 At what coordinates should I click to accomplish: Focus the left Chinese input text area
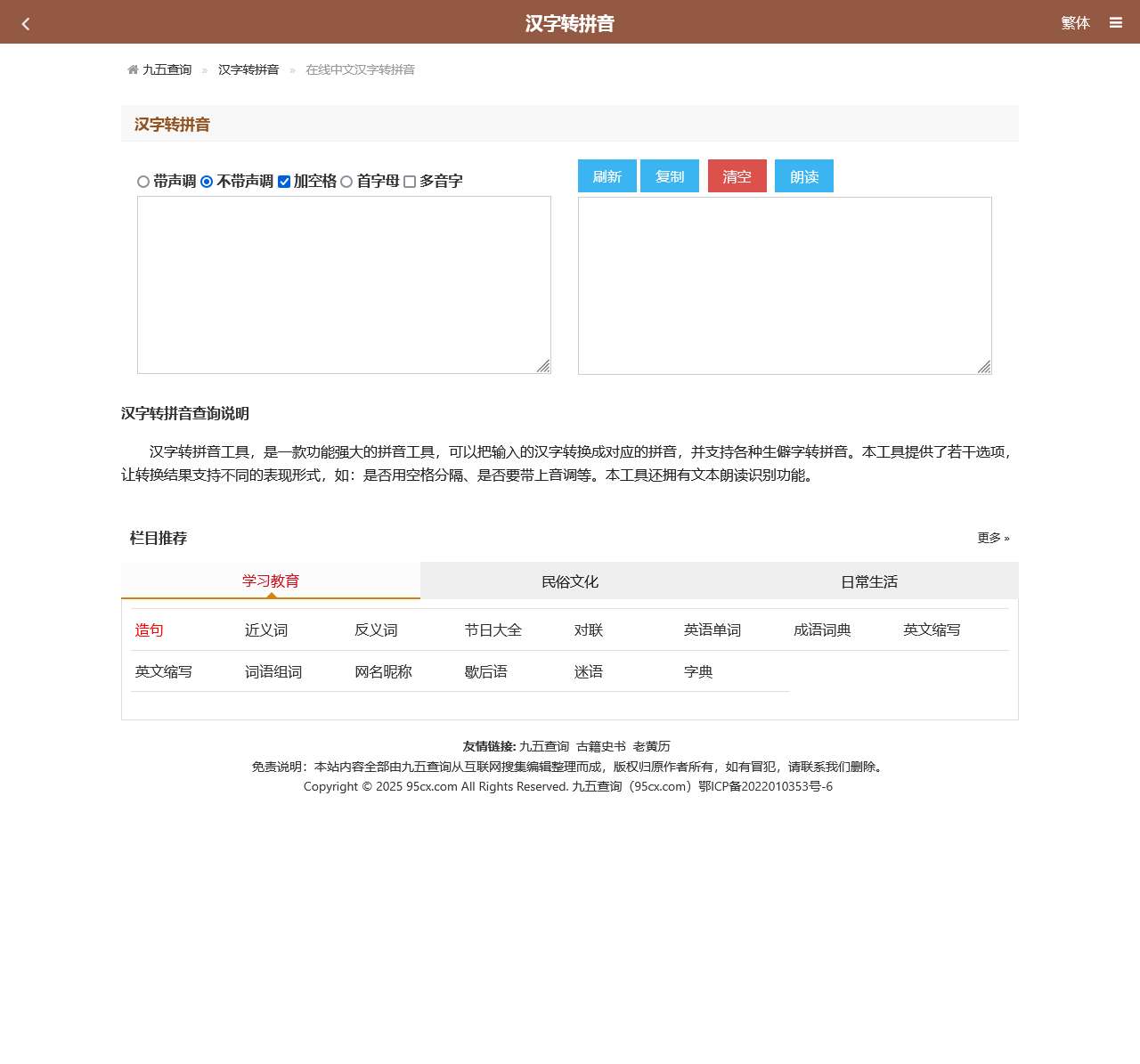tap(344, 285)
